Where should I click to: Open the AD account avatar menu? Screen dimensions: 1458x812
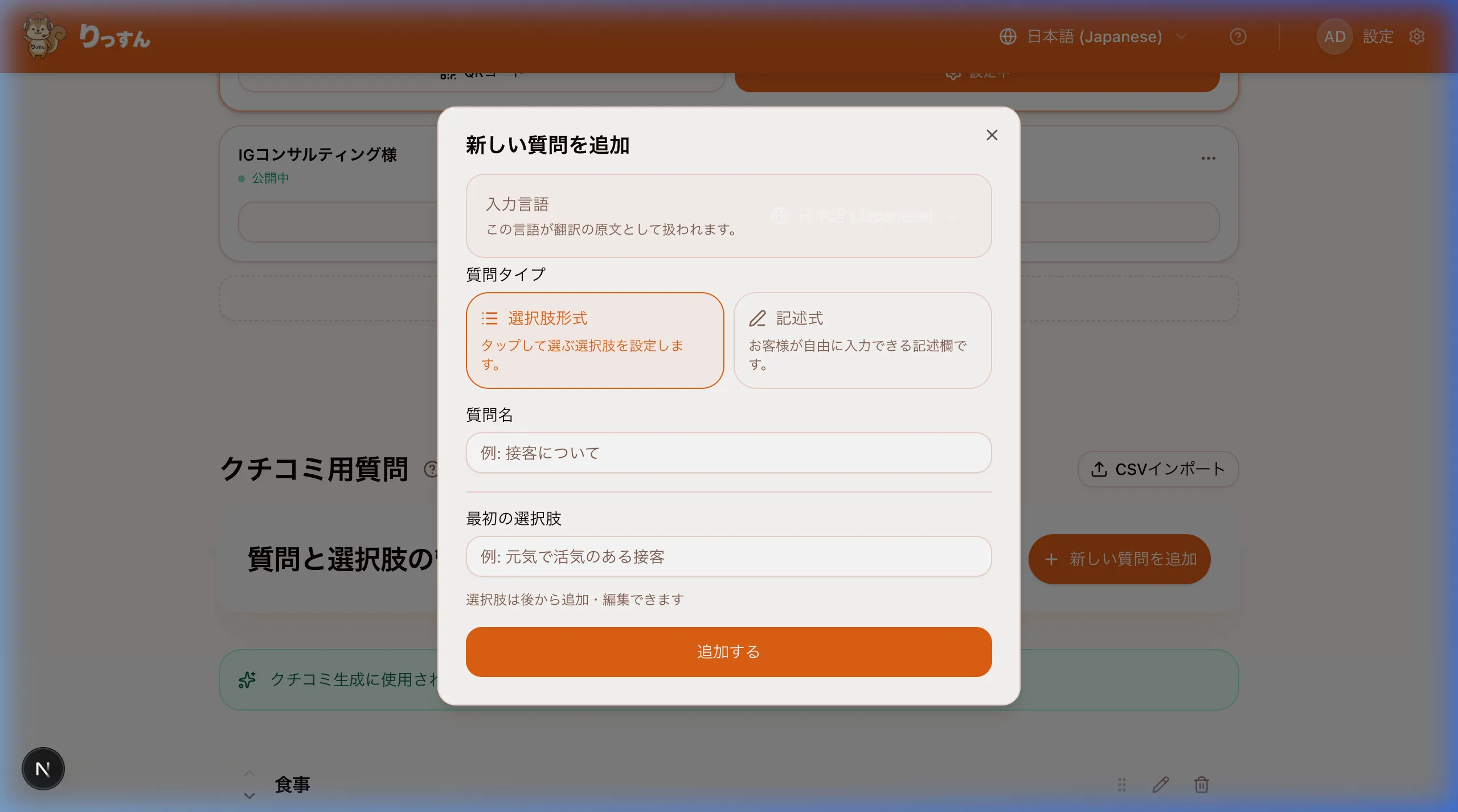[x=1335, y=36]
